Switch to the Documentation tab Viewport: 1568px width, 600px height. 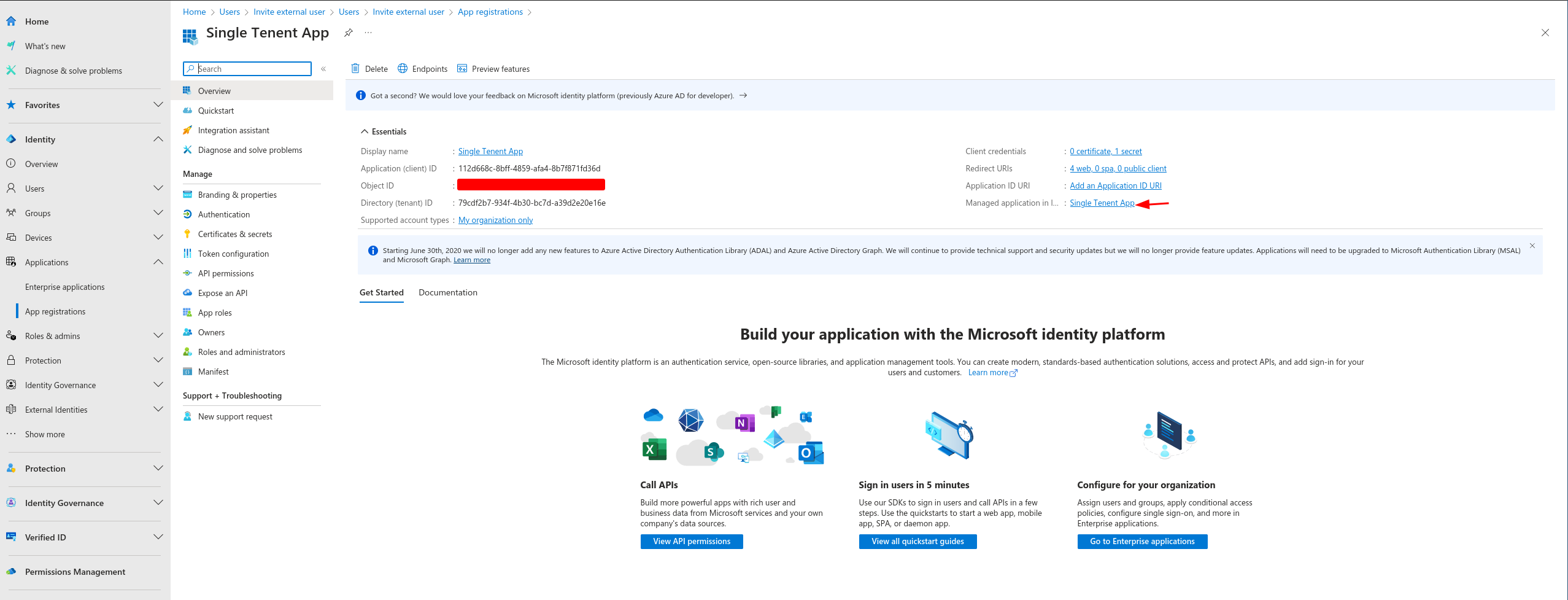pyautogui.click(x=447, y=292)
